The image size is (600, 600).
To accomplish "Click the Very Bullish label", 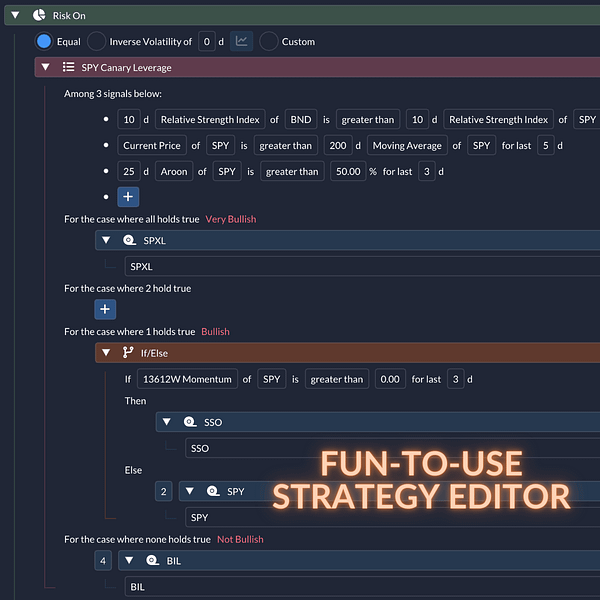I will click(233, 218).
